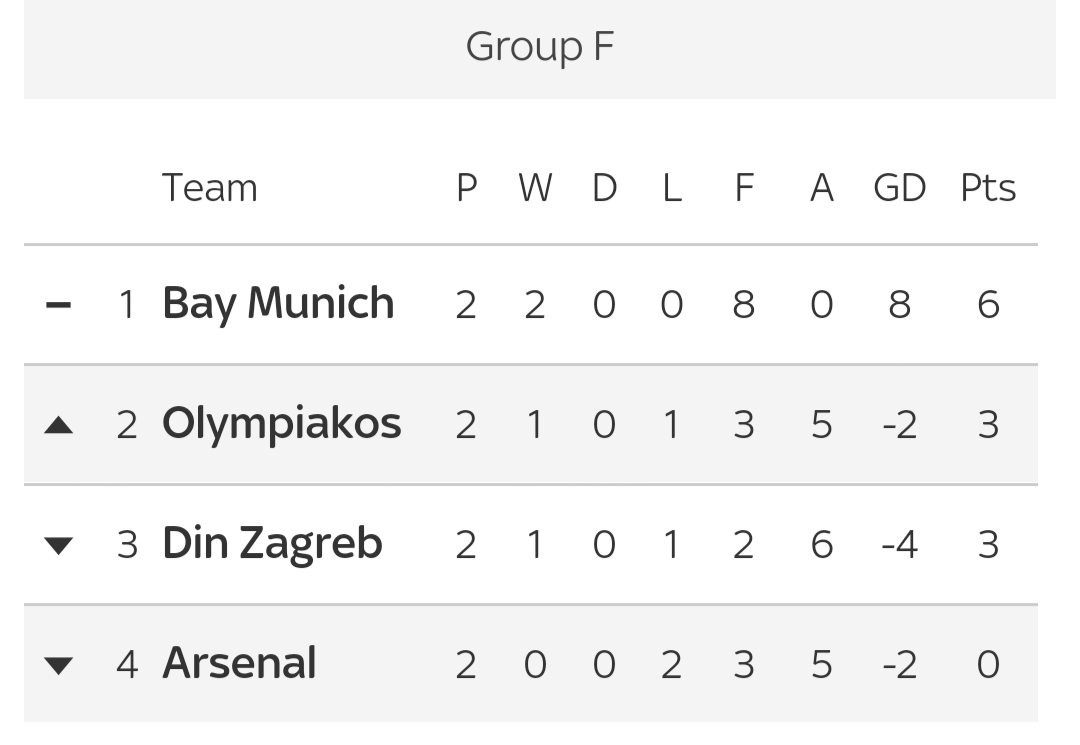Click the position number 1 for Bay Munich
The height and width of the screenshot is (745, 1080).
(127, 304)
